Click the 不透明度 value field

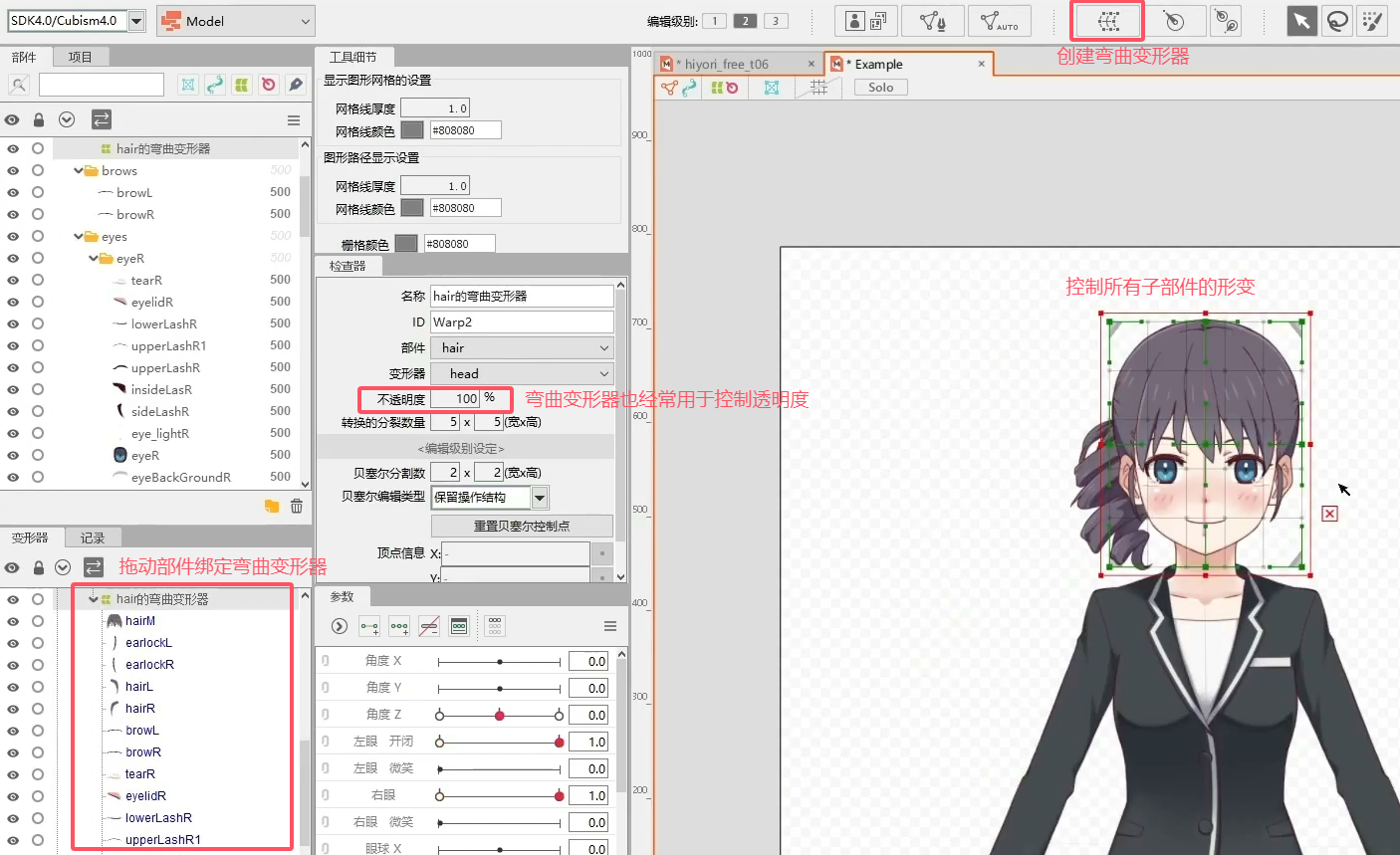455,399
